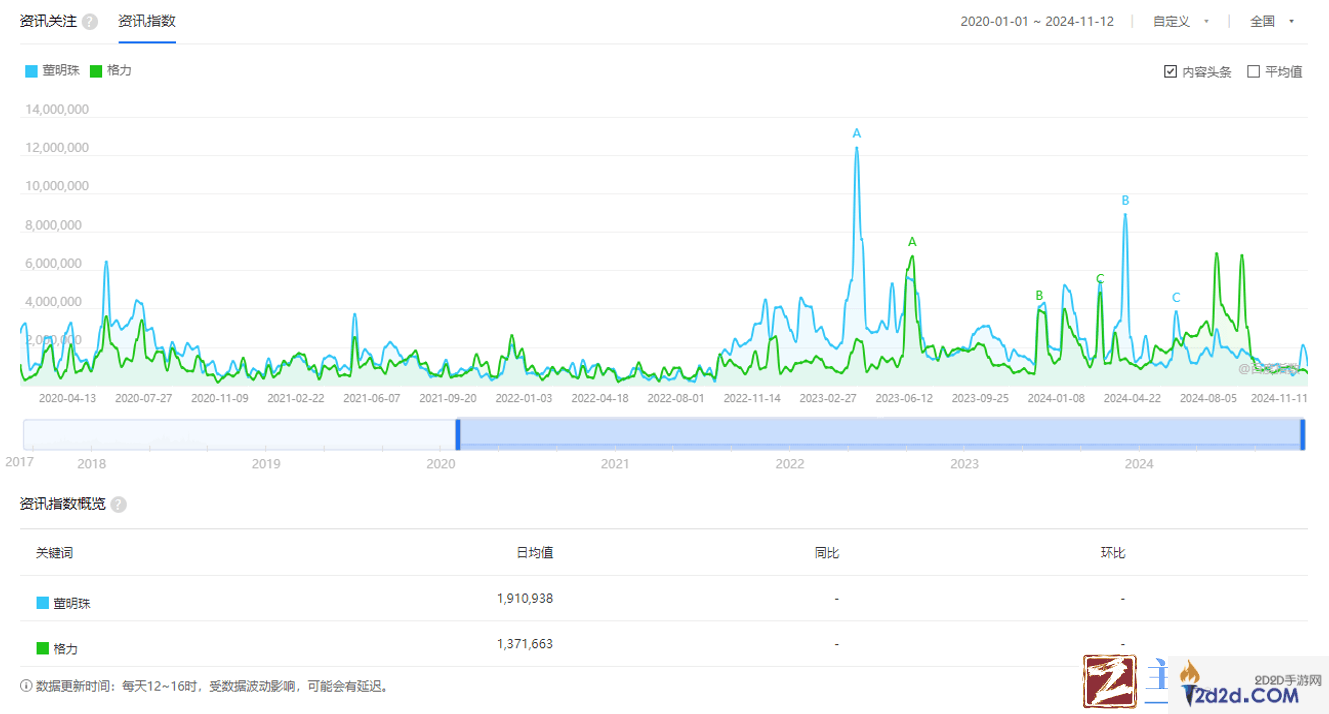Click the 2023-06-12 x-axis date label
Viewport: 1329px width, 714px height.
coord(904,398)
